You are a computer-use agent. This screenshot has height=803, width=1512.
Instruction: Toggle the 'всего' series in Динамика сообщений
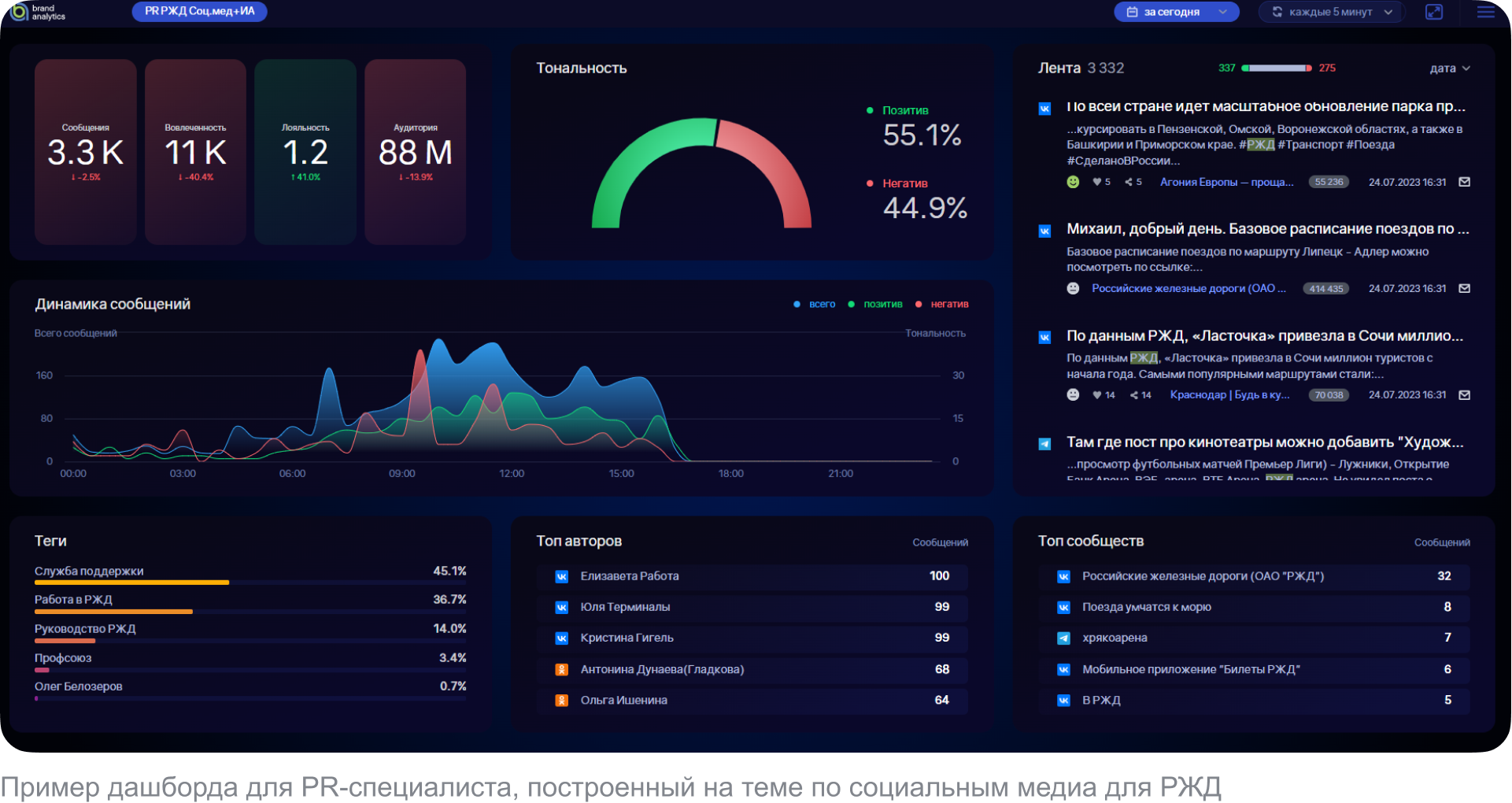[x=815, y=304]
